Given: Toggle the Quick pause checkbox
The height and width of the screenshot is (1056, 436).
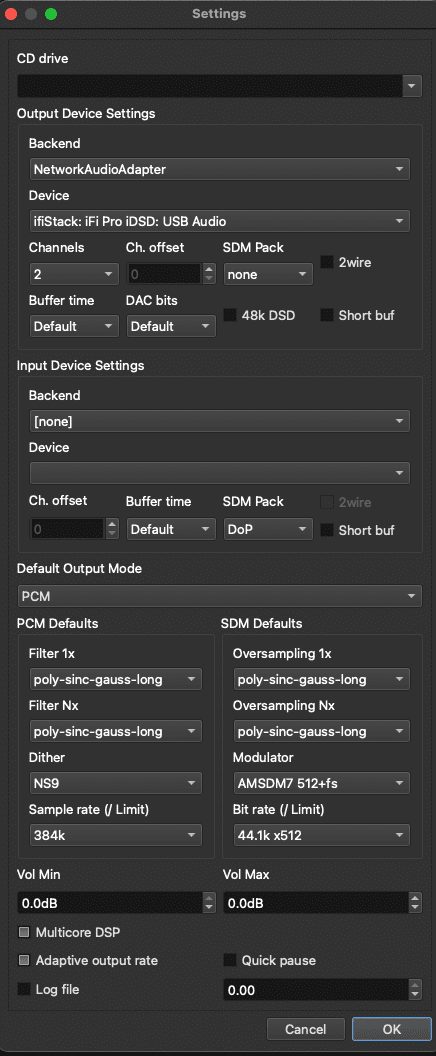Looking at the screenshot, I should 230,960.
